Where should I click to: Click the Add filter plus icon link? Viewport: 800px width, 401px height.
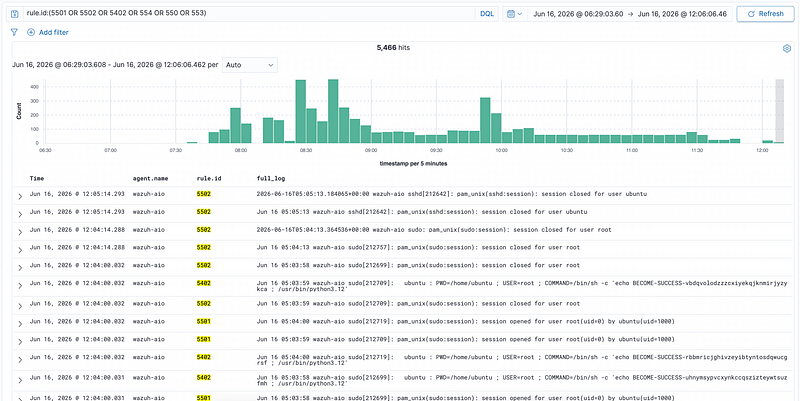click(x=47, y=32)
